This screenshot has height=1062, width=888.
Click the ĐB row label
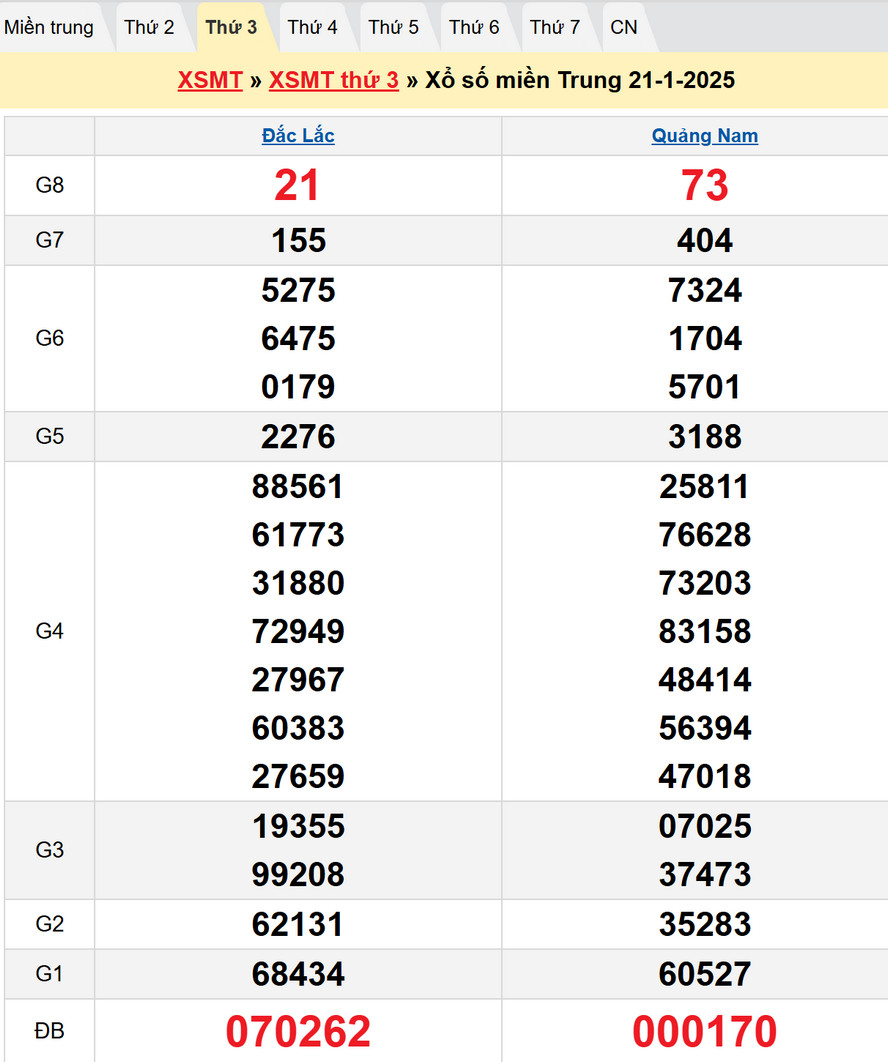point(49,1031)
